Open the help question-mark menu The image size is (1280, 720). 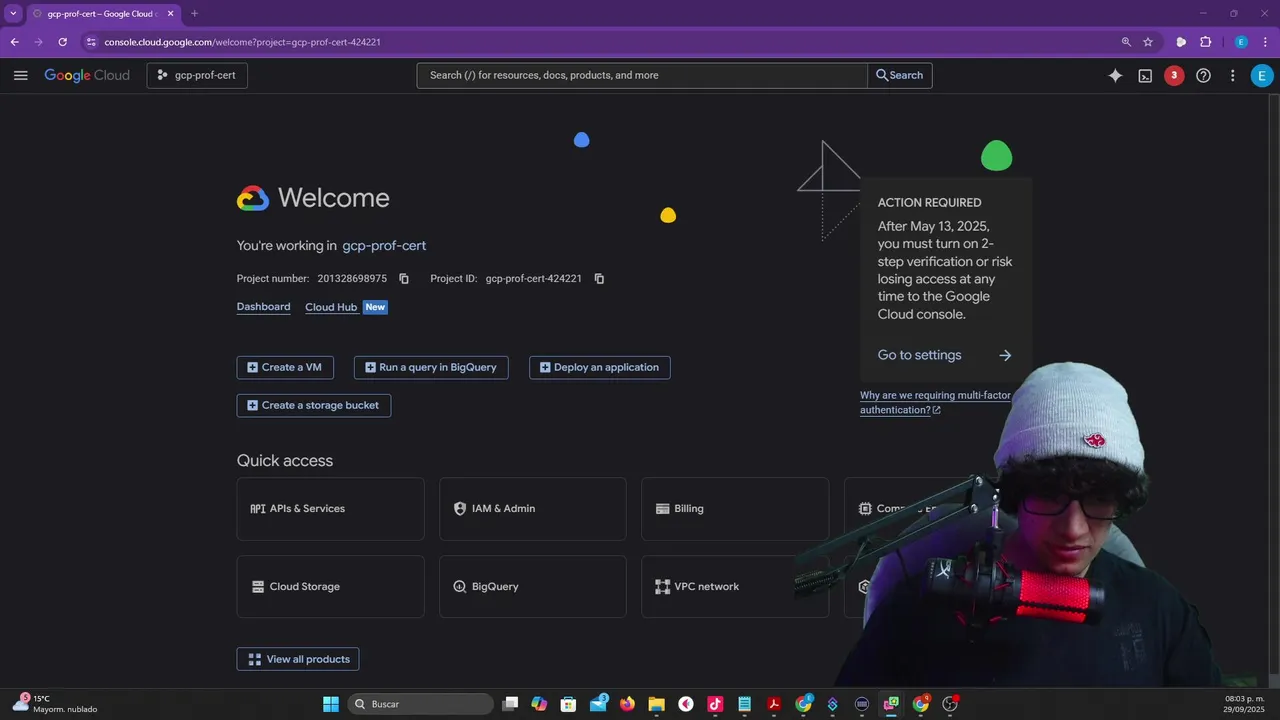[x=1203, y=75]
